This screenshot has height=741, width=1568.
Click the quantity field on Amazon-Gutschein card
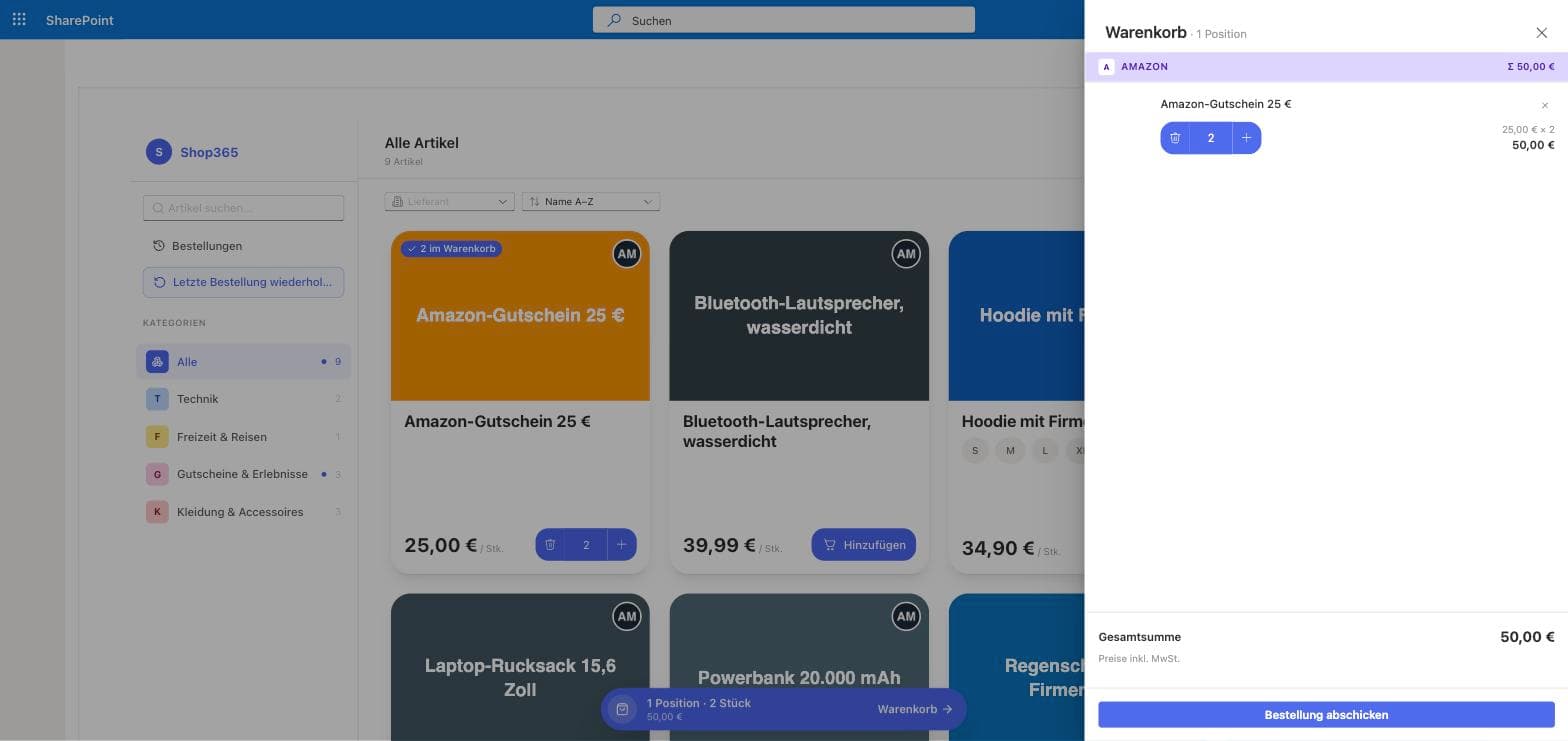[586, 545]
